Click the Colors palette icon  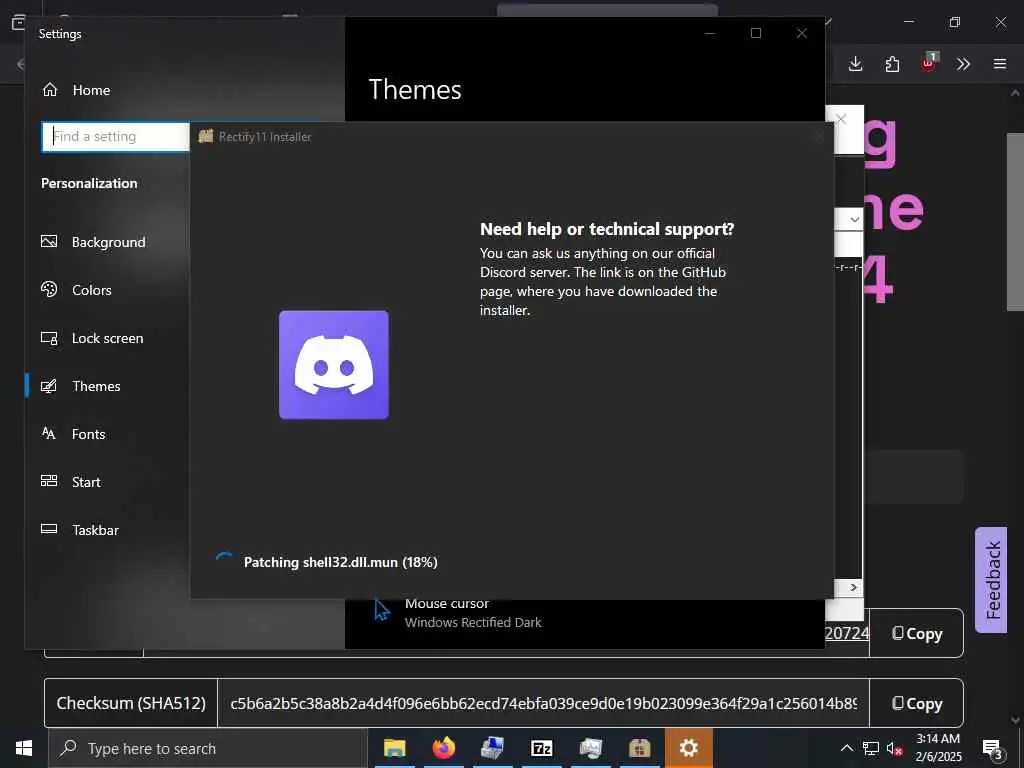49,289
